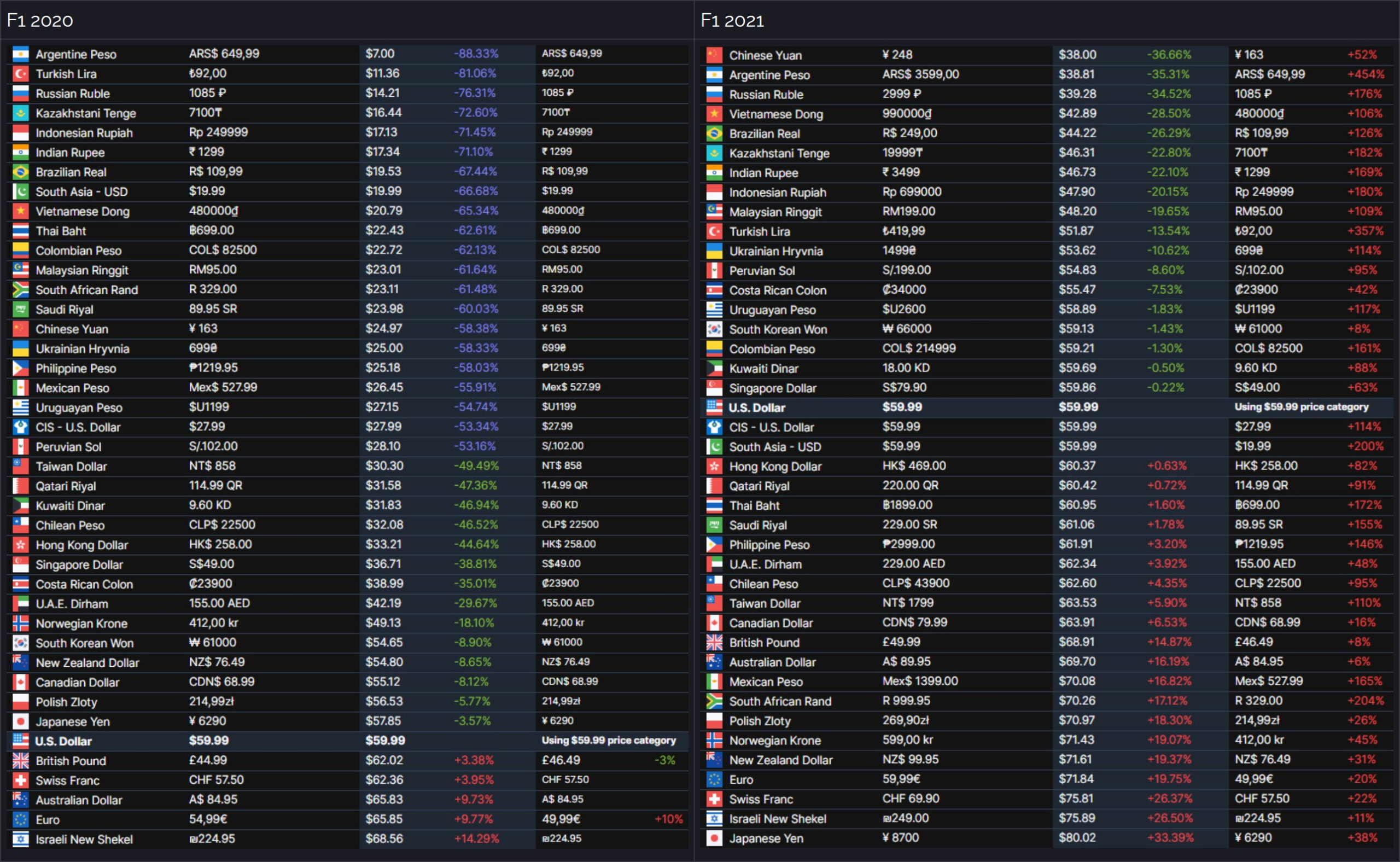Click "Using $59.99 price category" in the F1 2021 table
This screenshot has width=1400, height=862.
tap(1302, 406)
